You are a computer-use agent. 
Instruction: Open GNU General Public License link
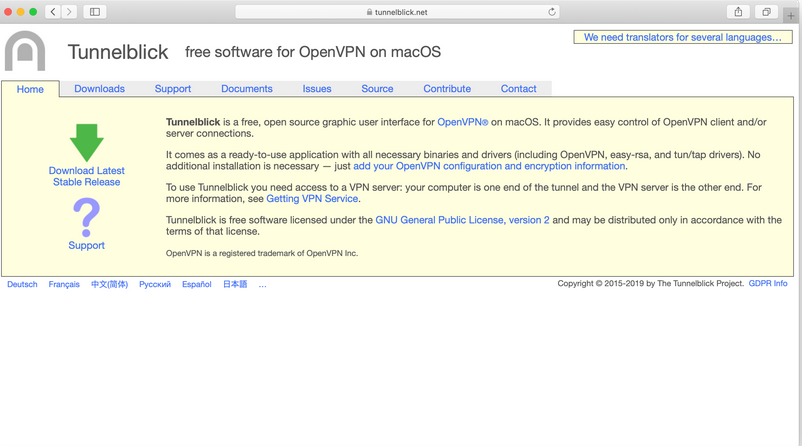point(462,220)
